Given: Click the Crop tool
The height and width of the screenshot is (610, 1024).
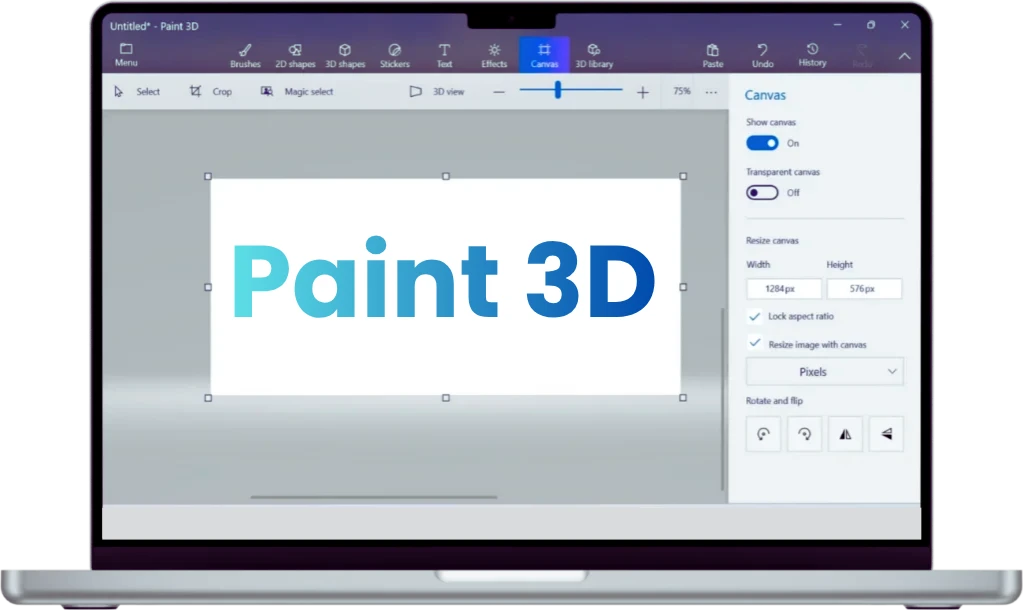Looking at the screenshot, I should pyautogui.click(x=211, y=92).
